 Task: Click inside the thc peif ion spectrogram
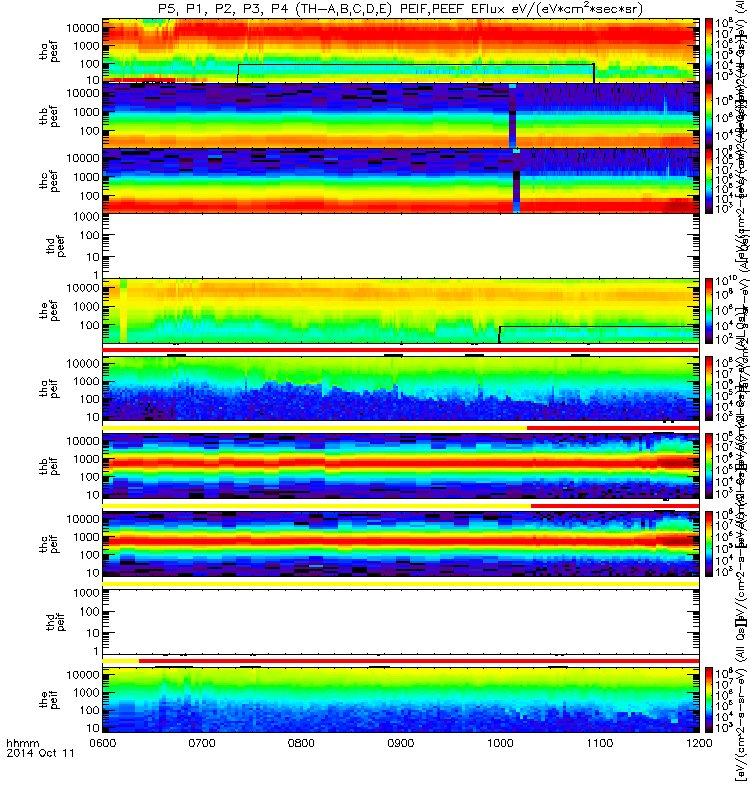(401, 544)
